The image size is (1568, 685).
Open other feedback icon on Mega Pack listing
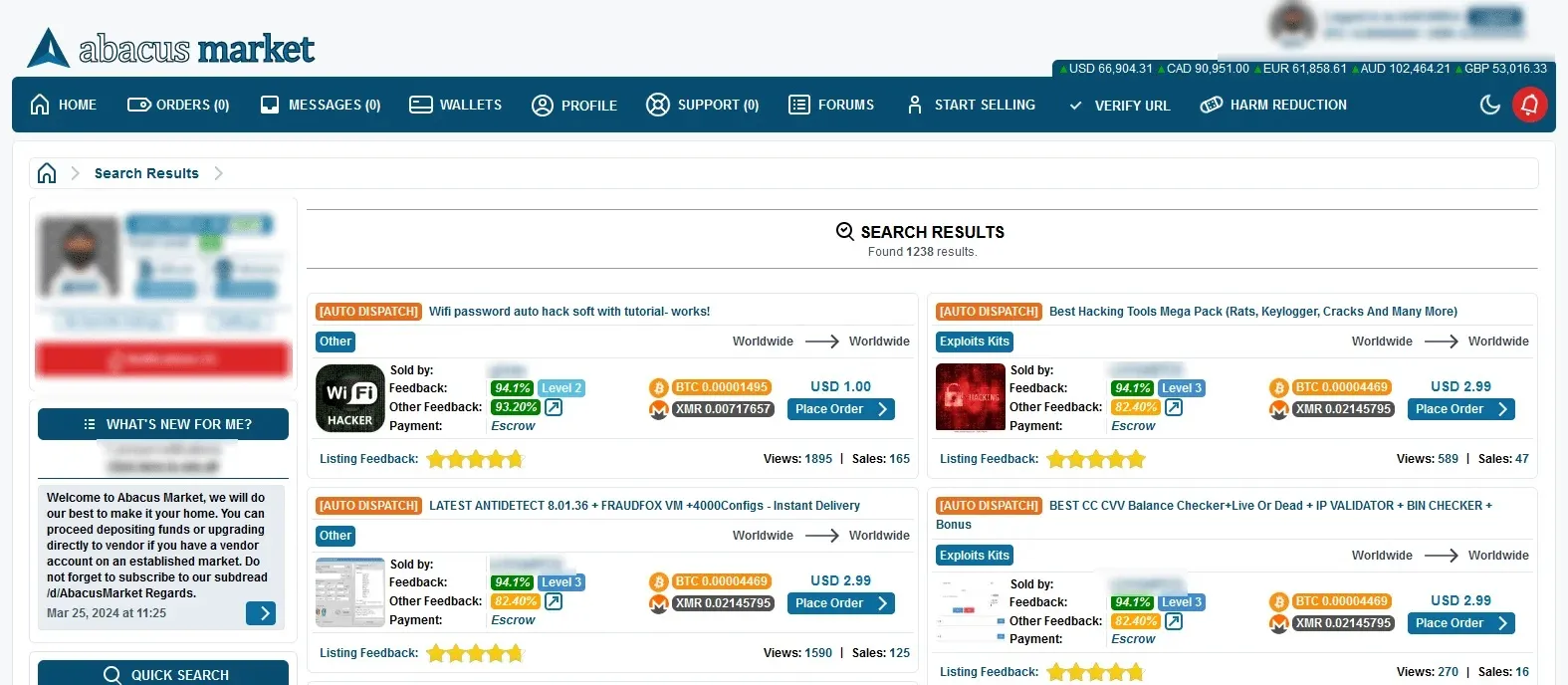[1174, 407]
